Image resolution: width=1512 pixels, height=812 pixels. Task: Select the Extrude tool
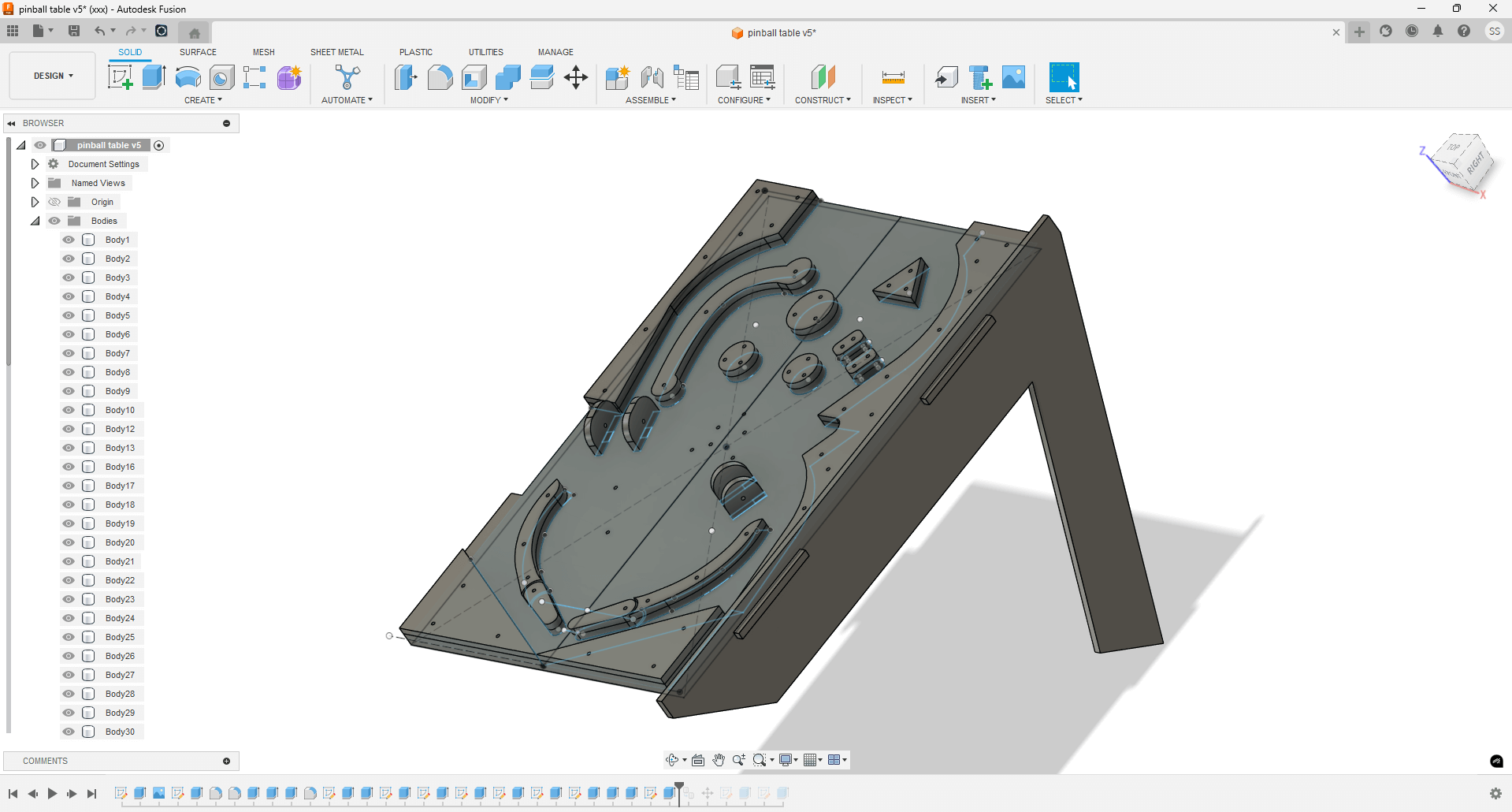point(154,77)
